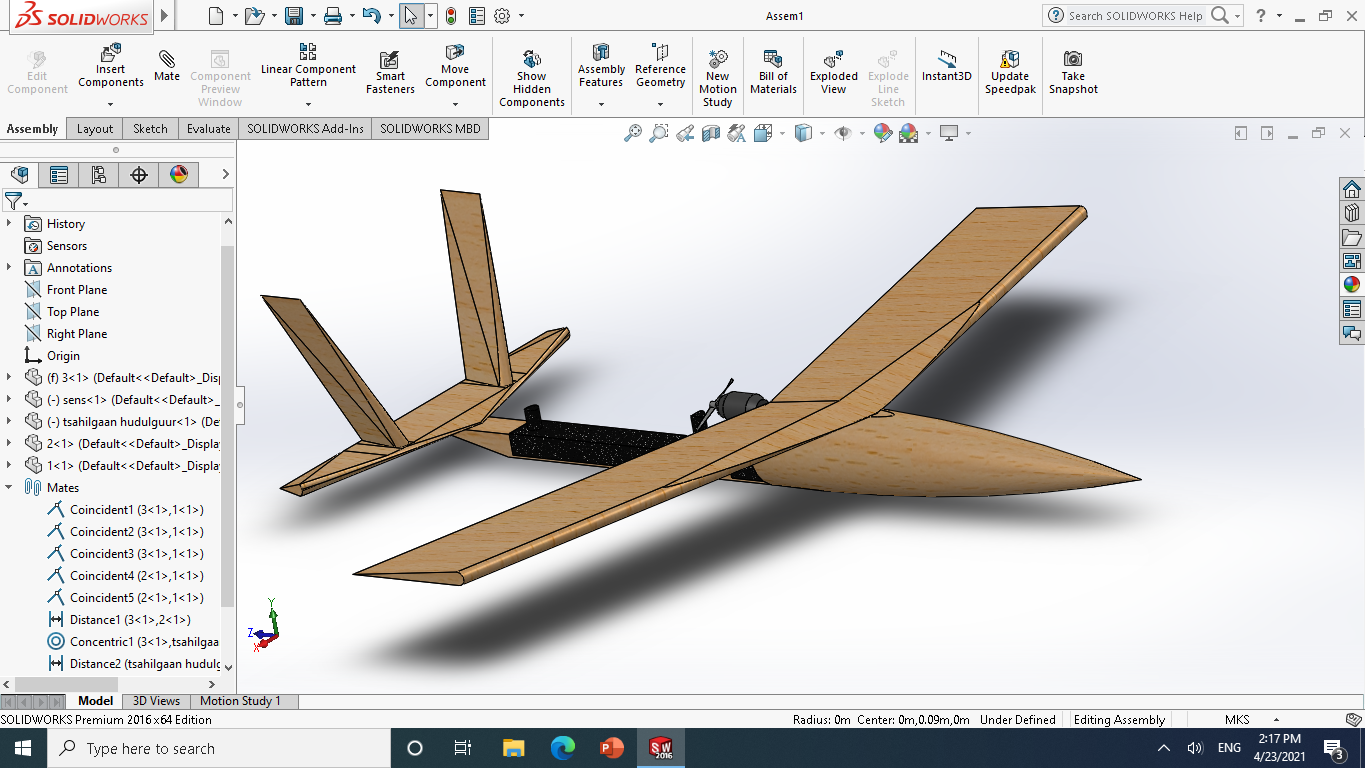This screenshot has width=1365, height=768.
Task: Open the Insert Components tool
Action: coord(110,67)
